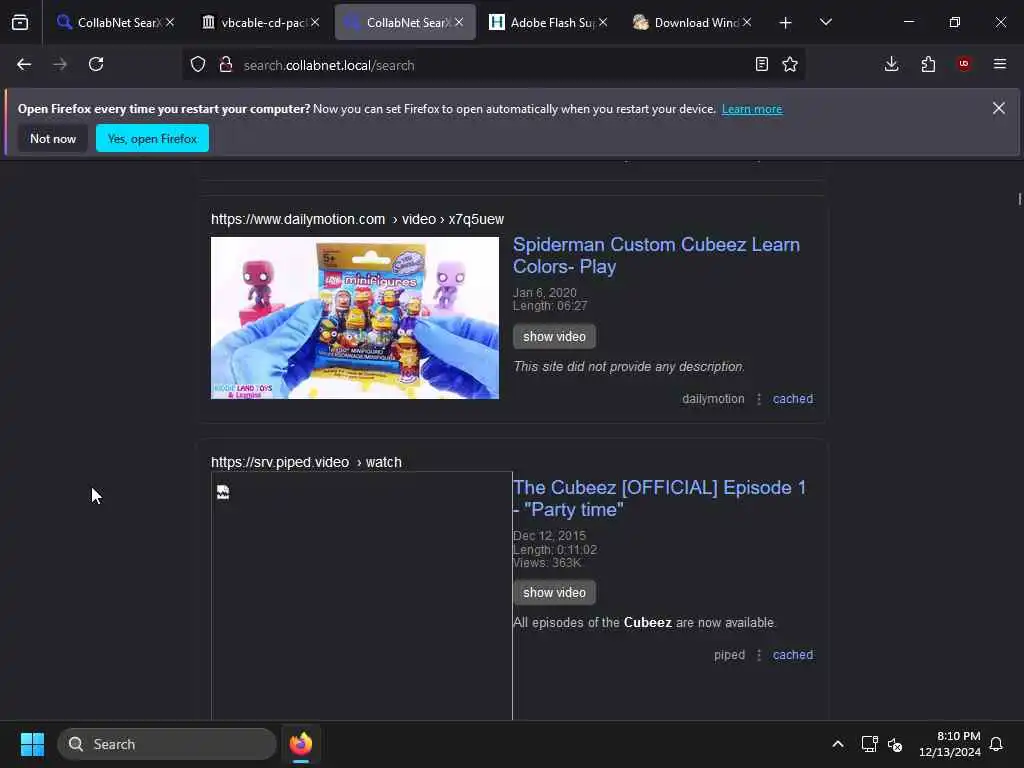Click the network display tray icon

click(x=869, y=744)
